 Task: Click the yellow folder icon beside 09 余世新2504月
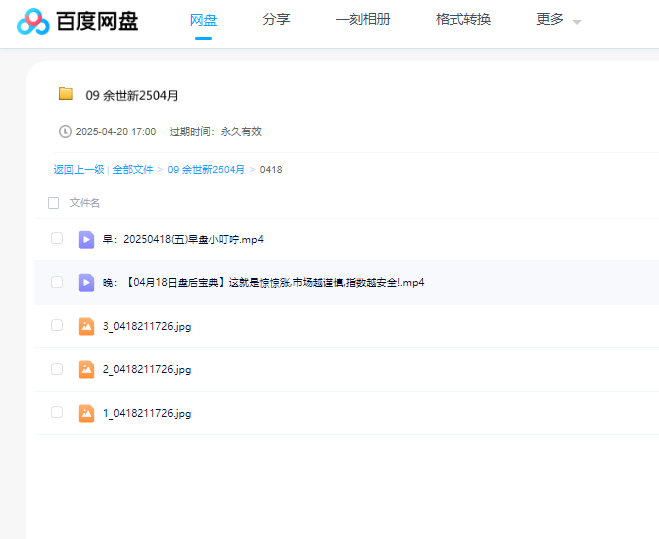coord(66,94)
